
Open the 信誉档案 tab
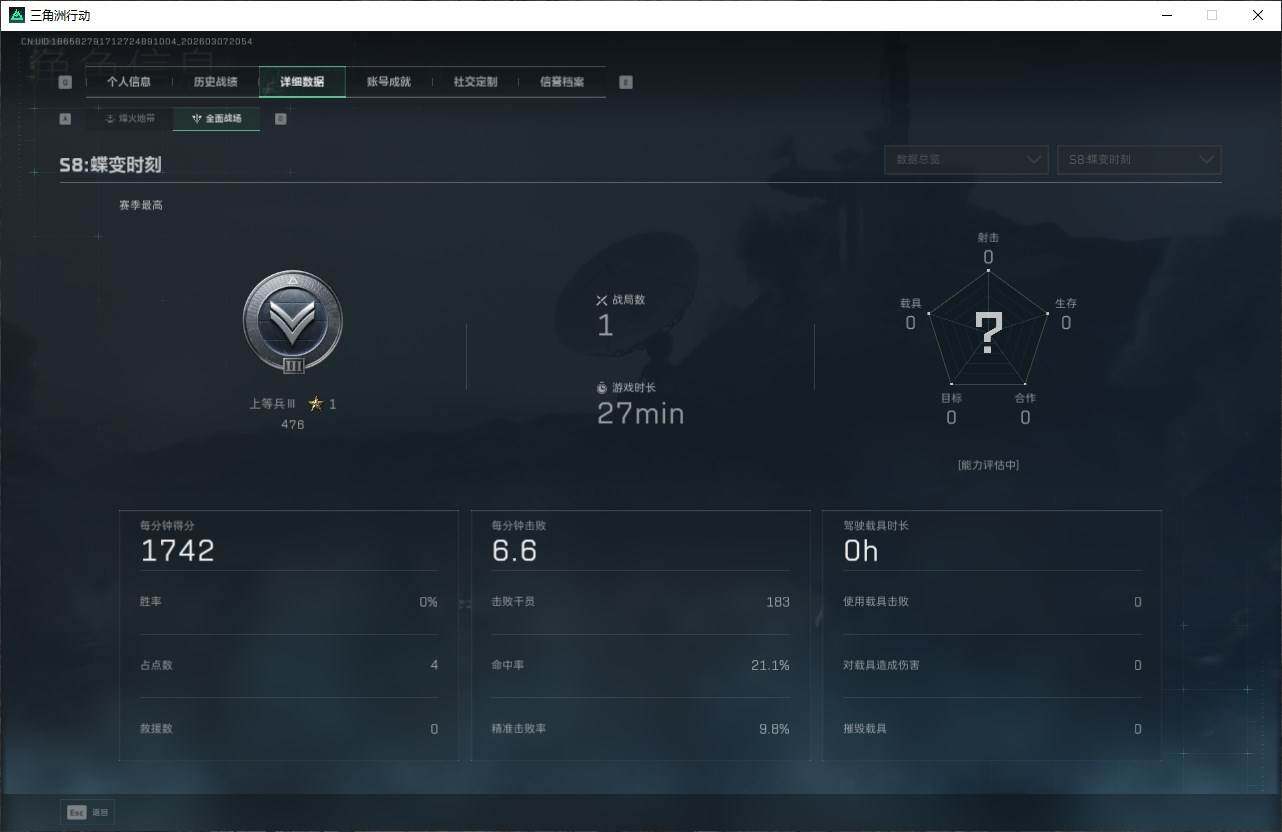[562, 82]
